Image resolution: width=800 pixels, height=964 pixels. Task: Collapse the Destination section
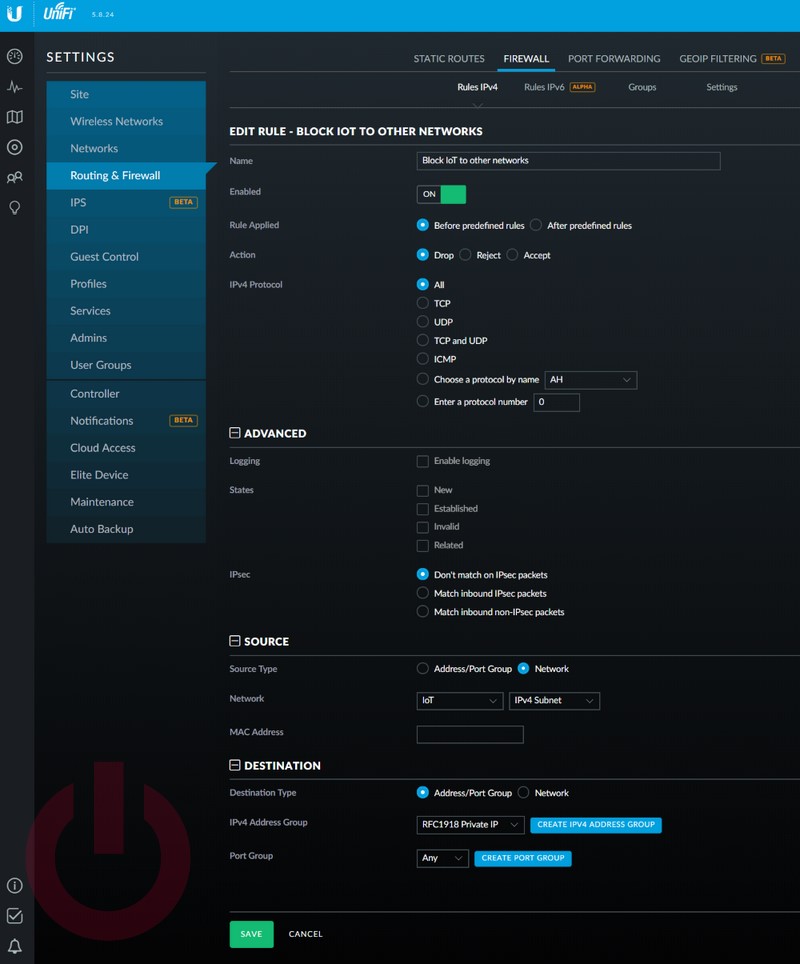[x=234, y=765]
